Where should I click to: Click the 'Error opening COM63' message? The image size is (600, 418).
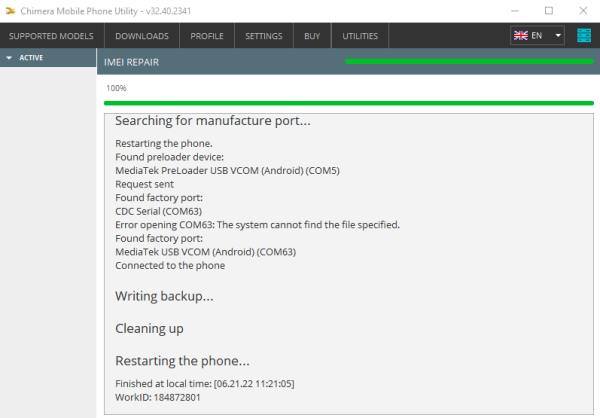pyautogui.click(x=257, y=225)
